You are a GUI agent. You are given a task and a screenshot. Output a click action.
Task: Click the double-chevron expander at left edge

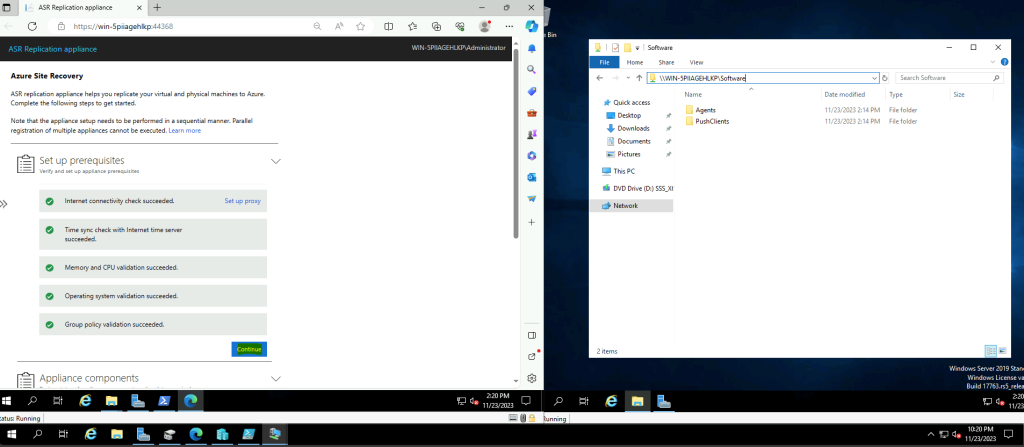pyautogui.click(x=3, y=204)
